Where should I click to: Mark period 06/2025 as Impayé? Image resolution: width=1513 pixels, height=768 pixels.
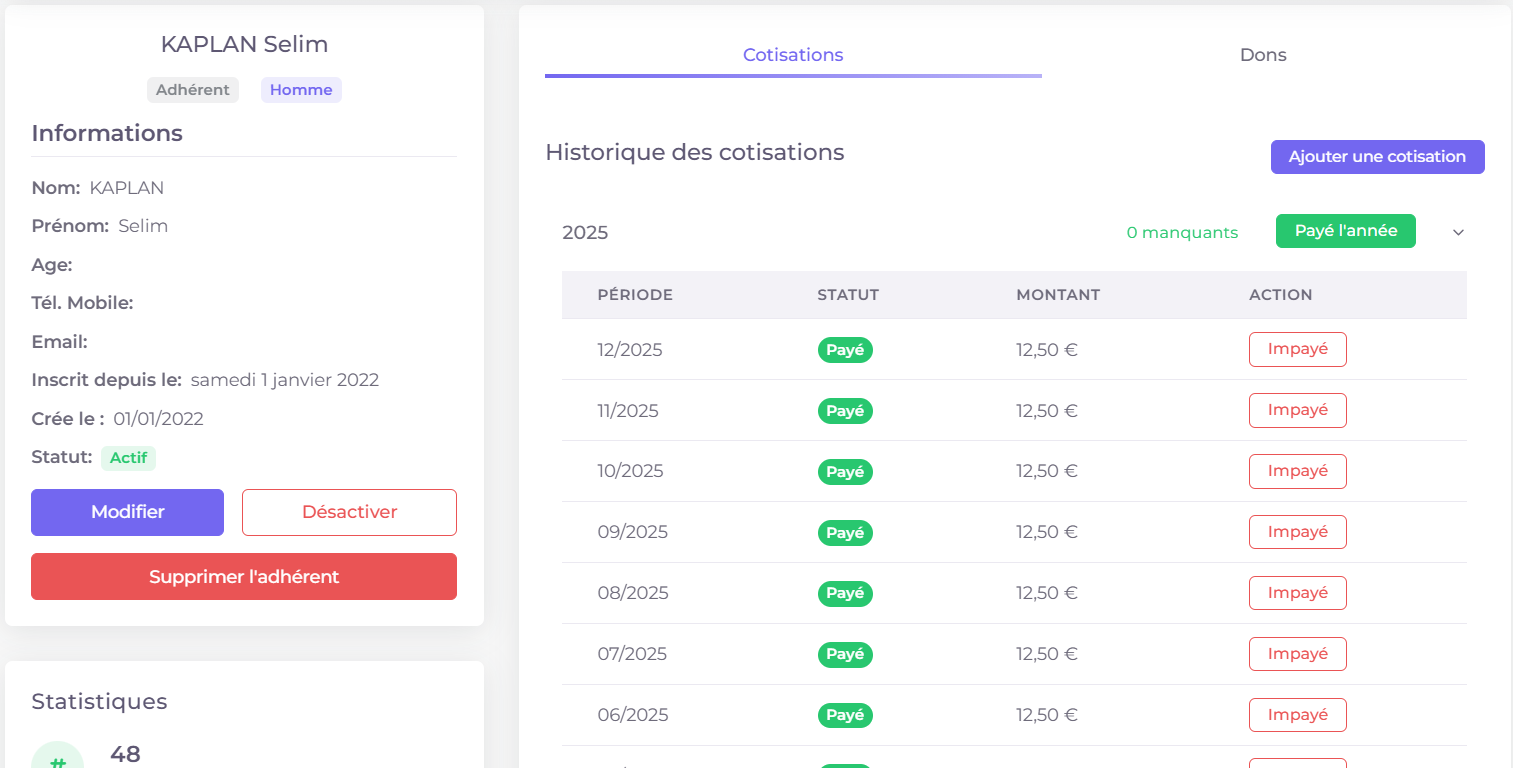[x=1297, y=714]
